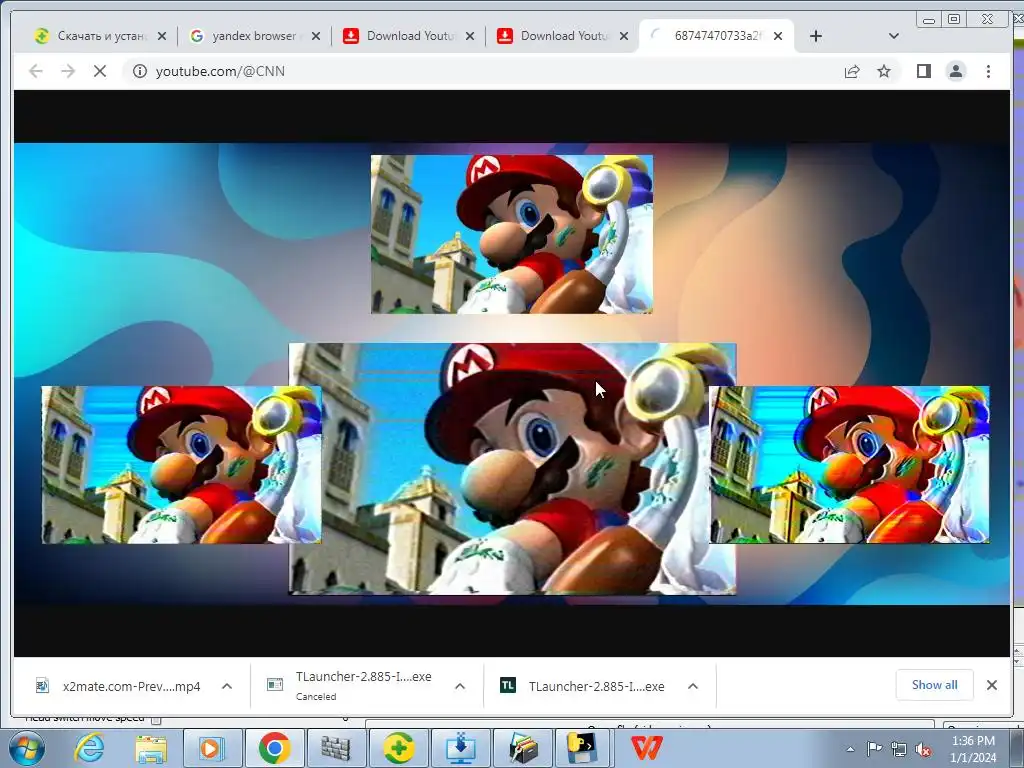Open Chrome three-dot menu

[x=988, y=71]
